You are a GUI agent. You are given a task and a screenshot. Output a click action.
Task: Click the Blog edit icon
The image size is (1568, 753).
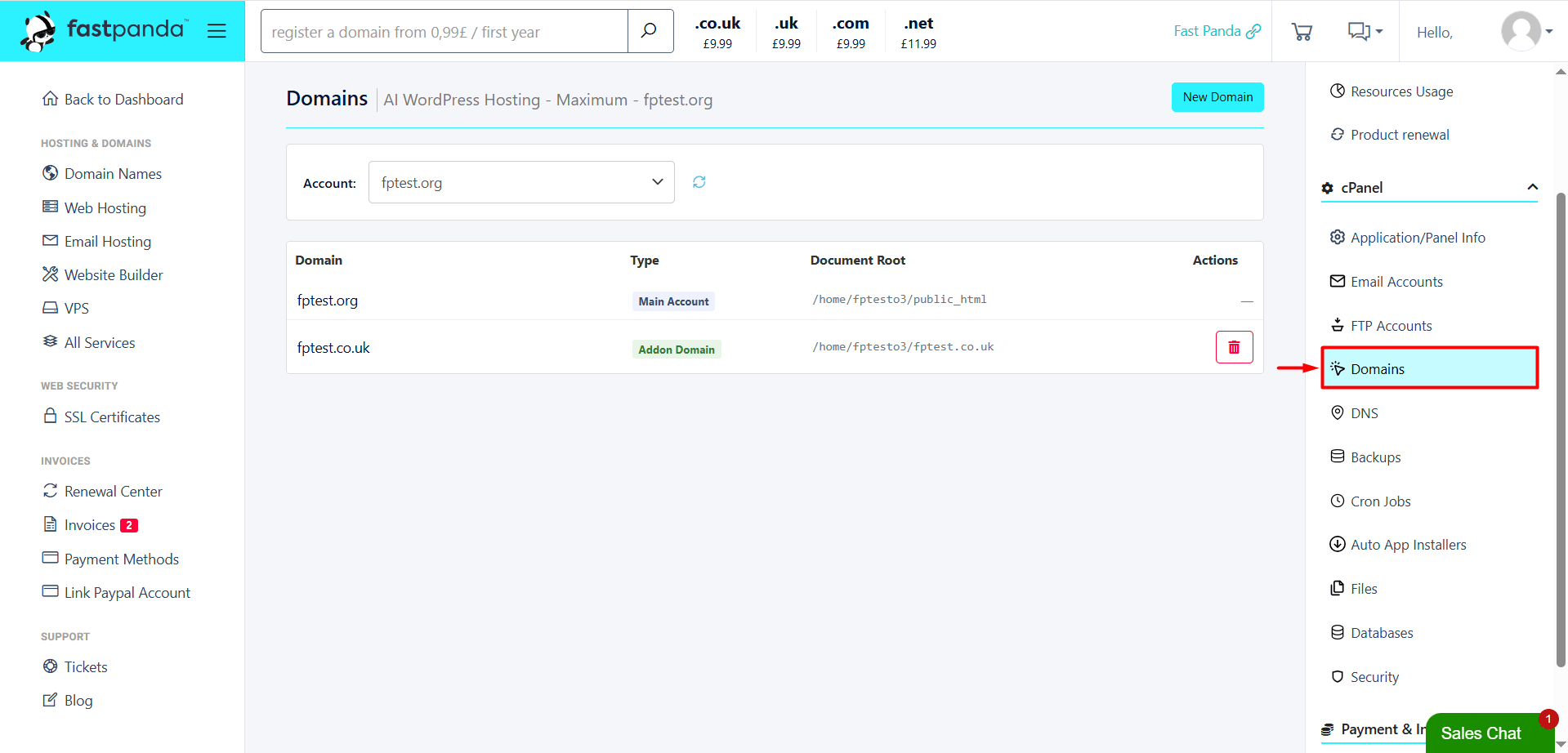[50, 700]
